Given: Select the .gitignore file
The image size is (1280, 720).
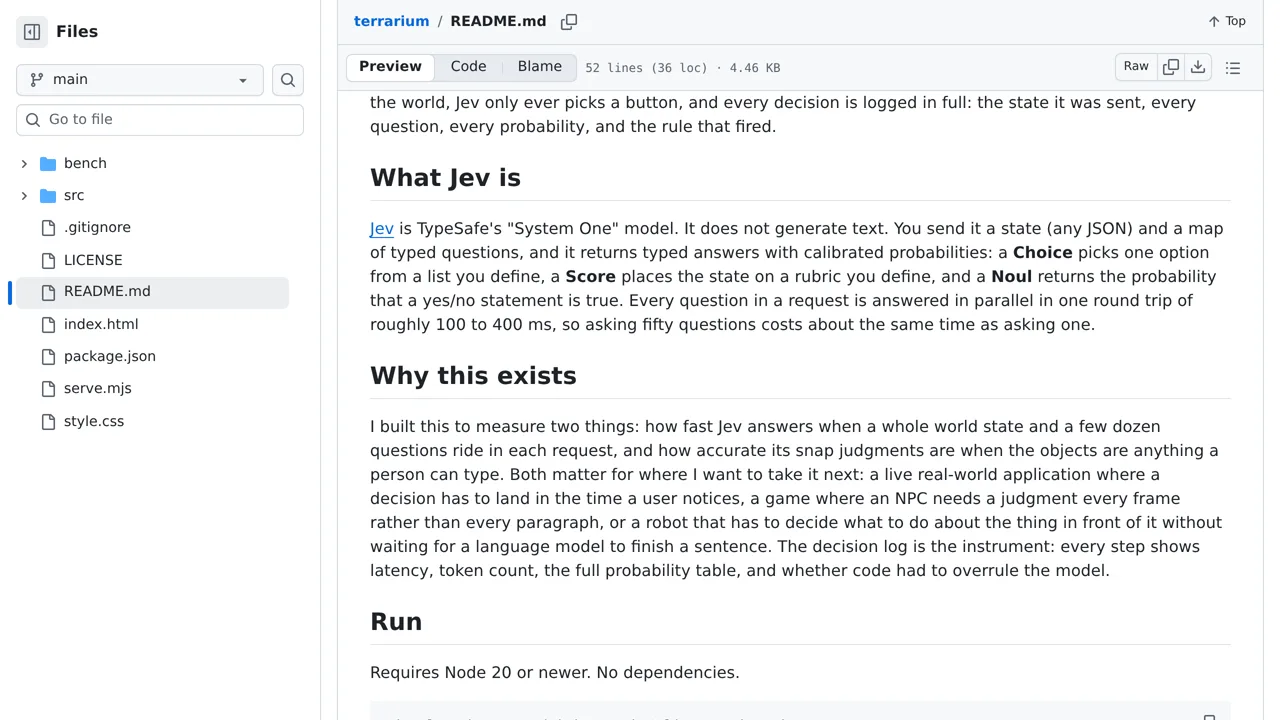Looking at the screenshot, I should coord(97,227).
